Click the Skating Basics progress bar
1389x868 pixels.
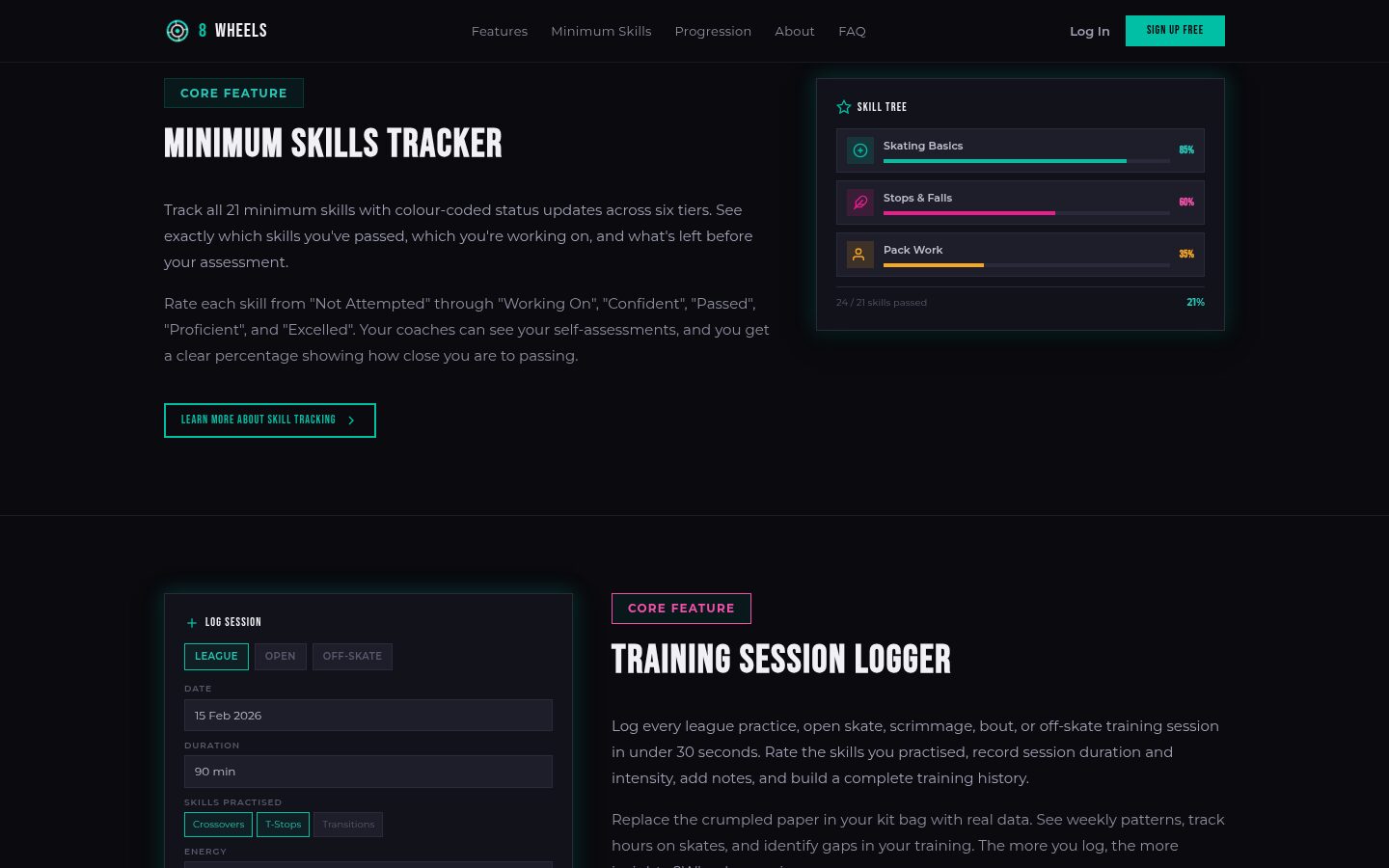1026,161
